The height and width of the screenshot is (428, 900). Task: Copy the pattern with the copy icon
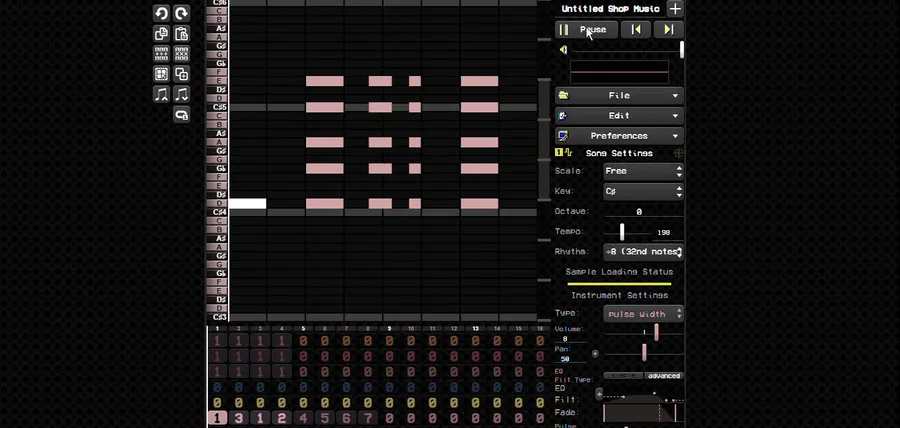161,34
